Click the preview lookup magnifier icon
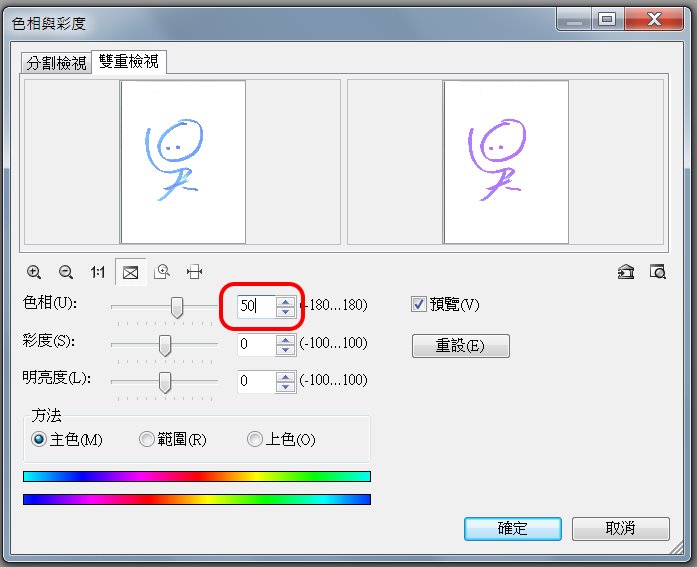697x567 pixels. click(x=658, y=272)
